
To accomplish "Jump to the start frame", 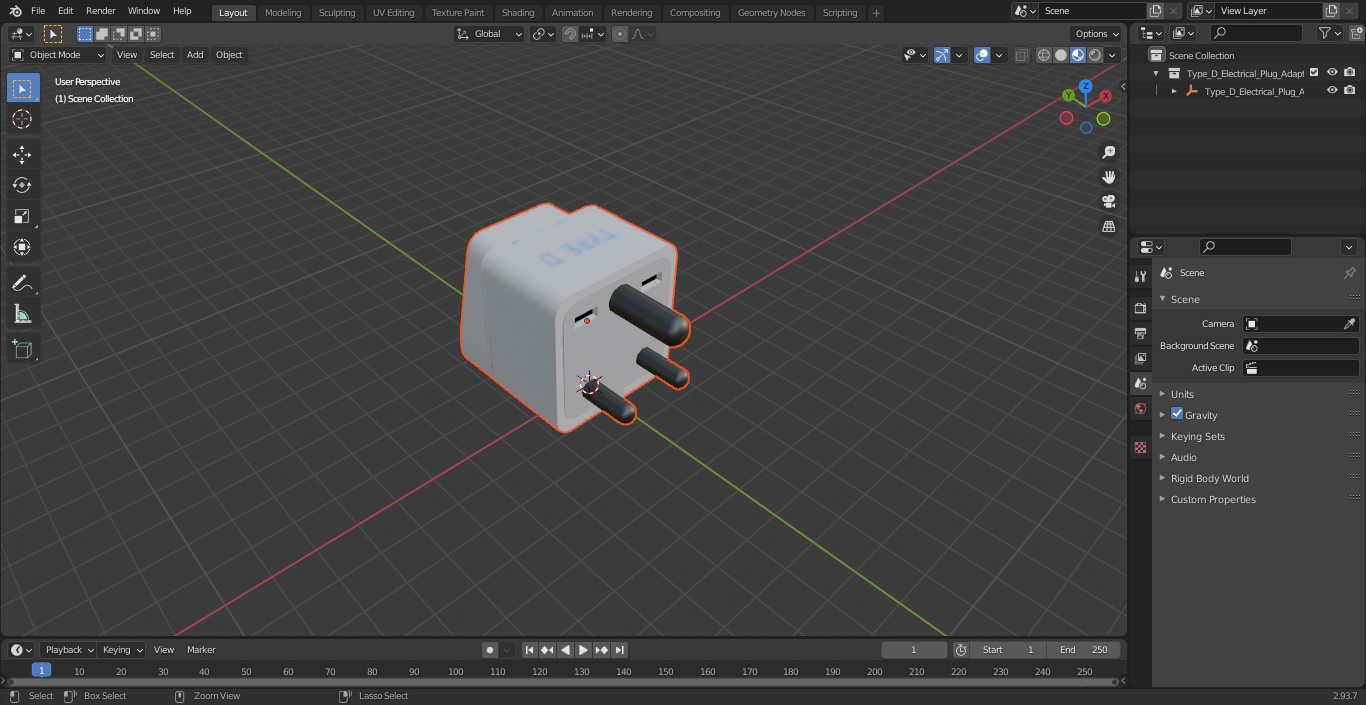I will [530, 650].
